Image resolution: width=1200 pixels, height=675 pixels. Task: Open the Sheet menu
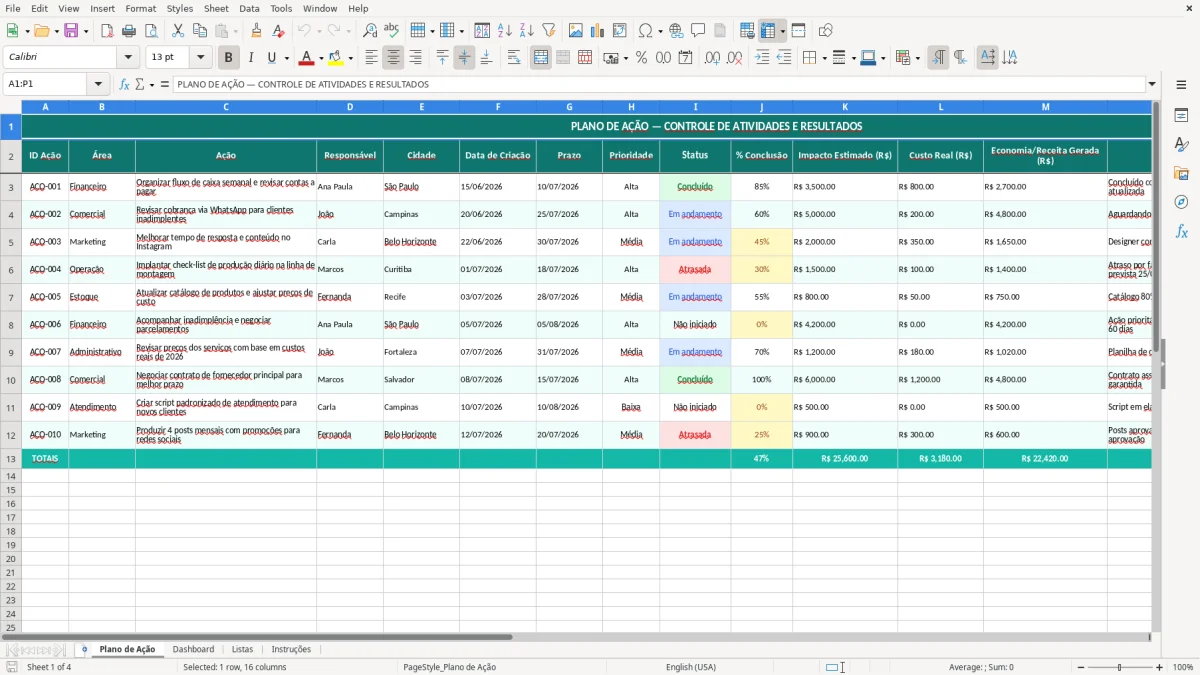[x=216, y=8]
